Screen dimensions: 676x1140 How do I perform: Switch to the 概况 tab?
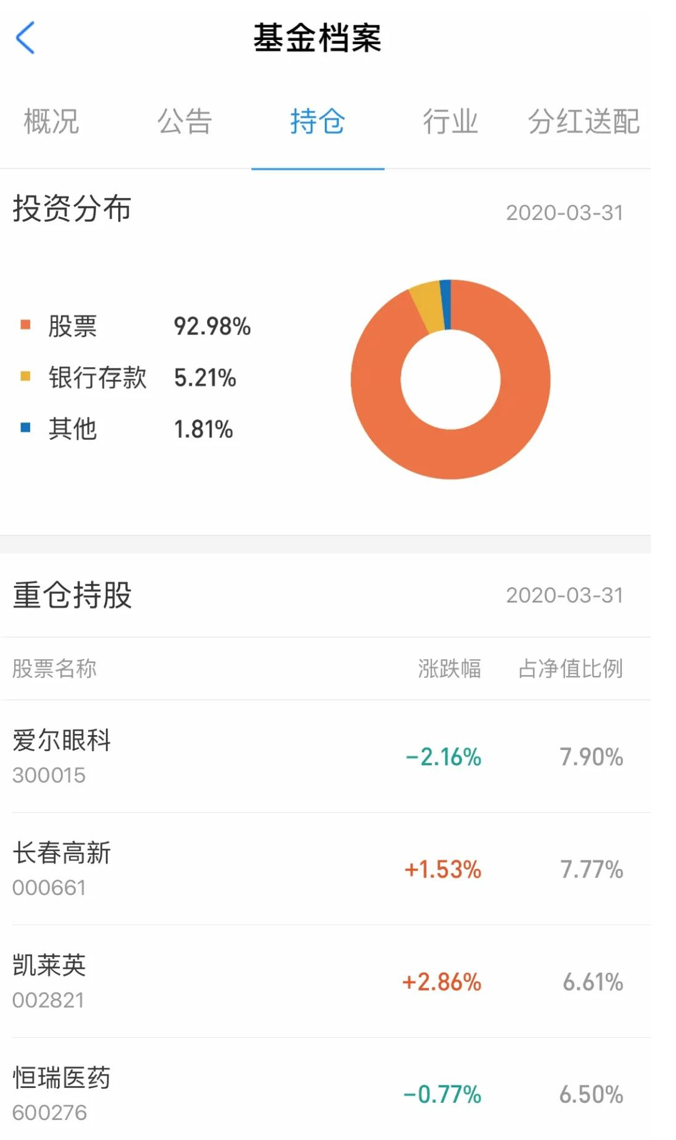51,121
